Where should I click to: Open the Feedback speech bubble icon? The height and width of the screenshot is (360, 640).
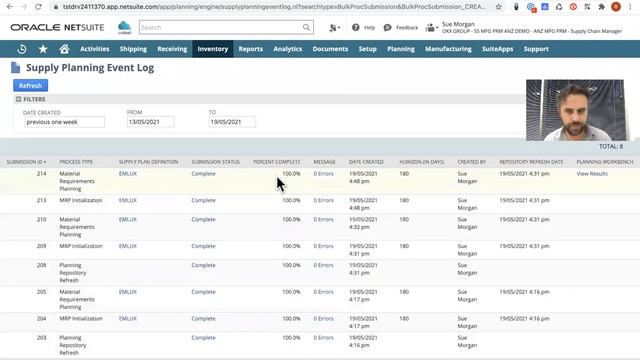coord(387,27)
